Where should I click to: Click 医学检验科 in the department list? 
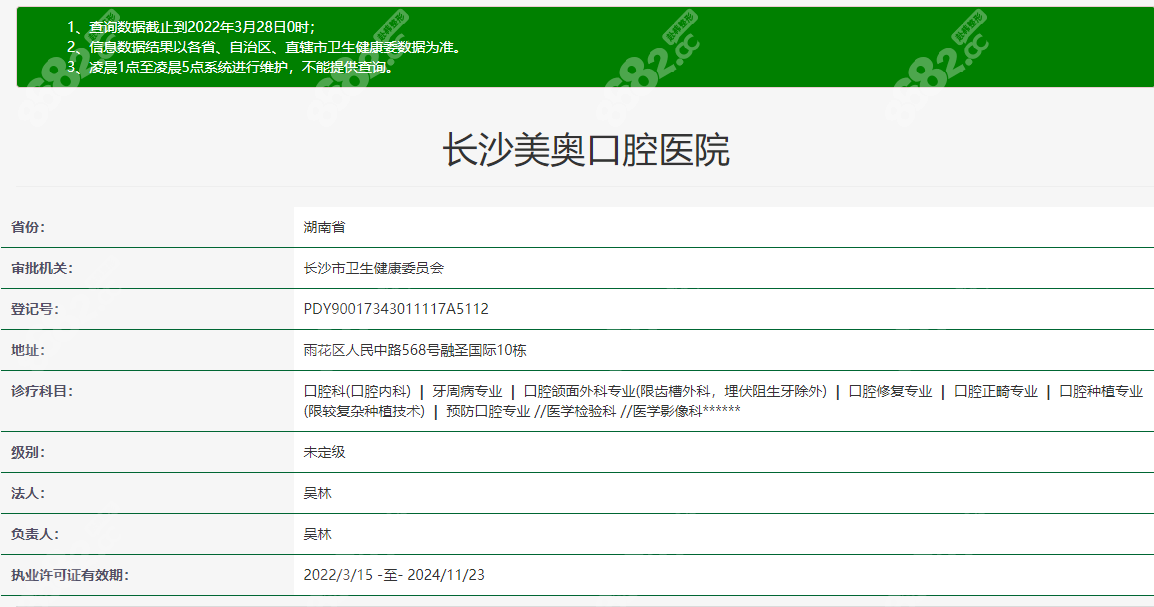coord(581,411)
